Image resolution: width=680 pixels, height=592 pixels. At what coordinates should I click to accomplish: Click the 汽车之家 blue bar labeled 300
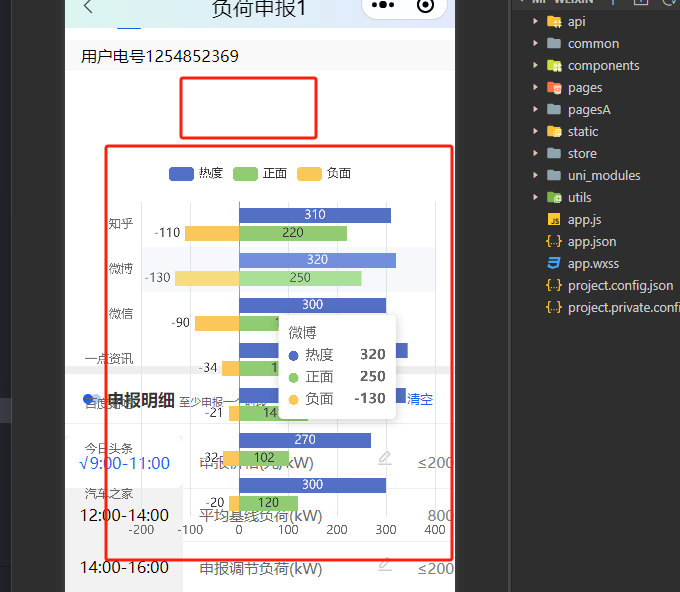point(312,485)
